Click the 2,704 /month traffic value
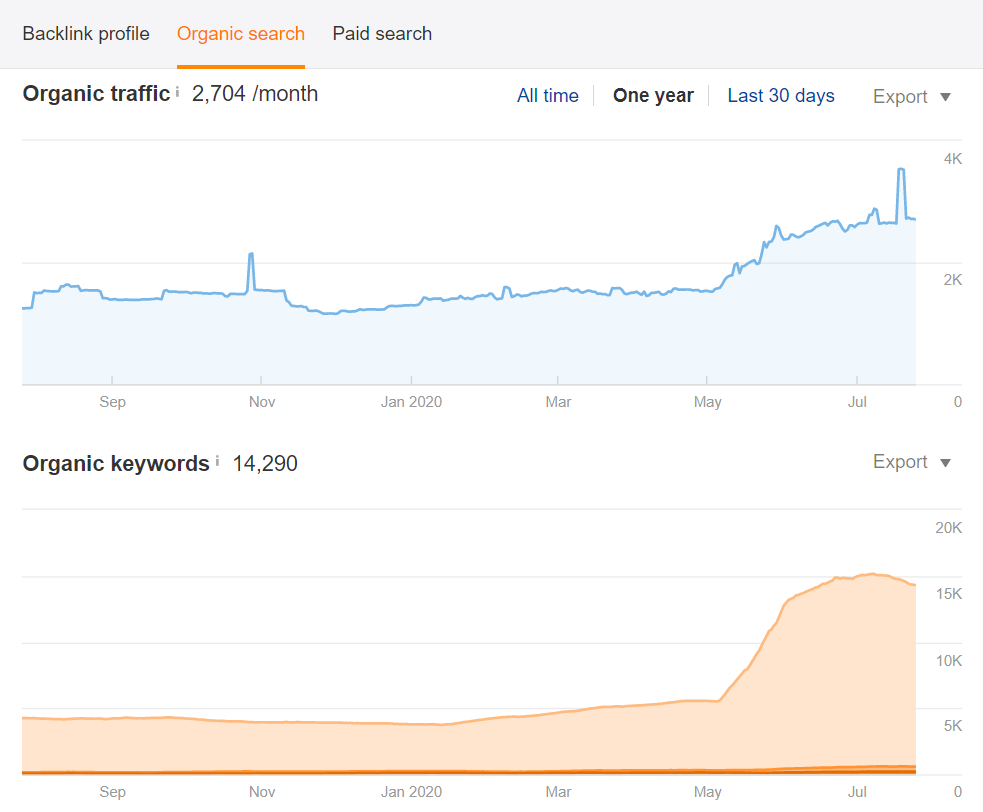The image size is (983, 812). 255,93
